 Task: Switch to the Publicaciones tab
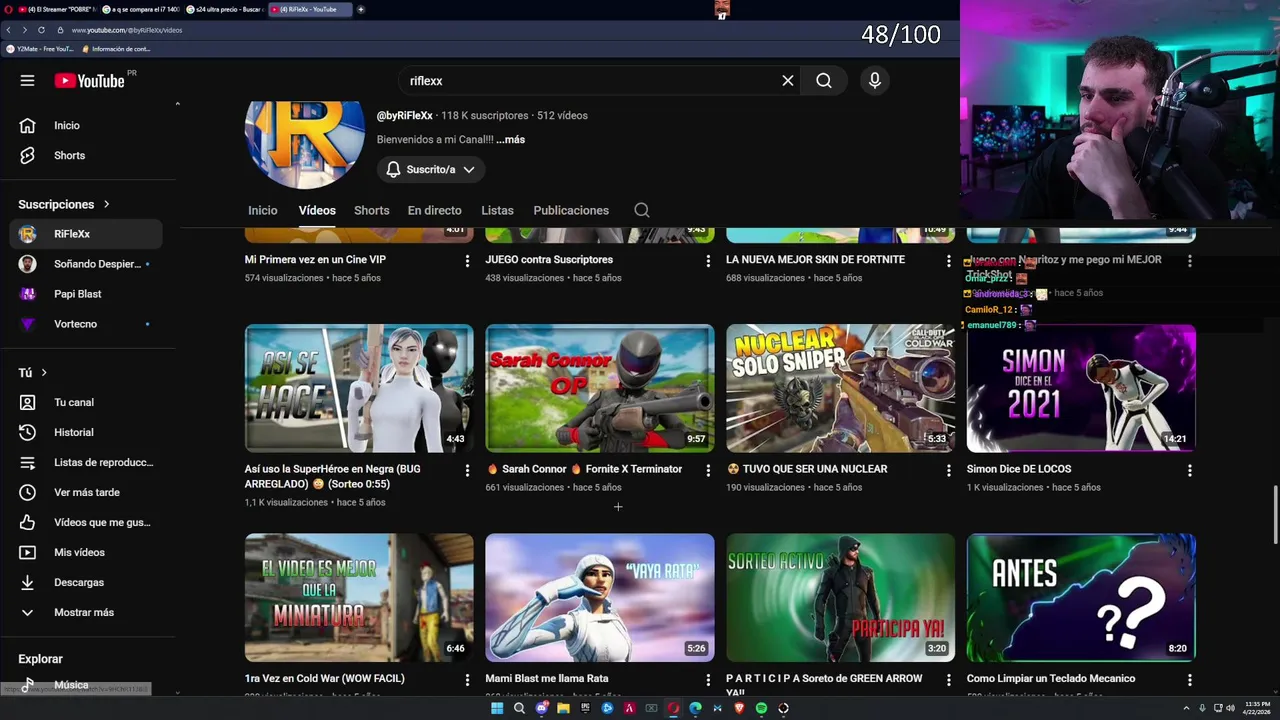click(571, 210)
